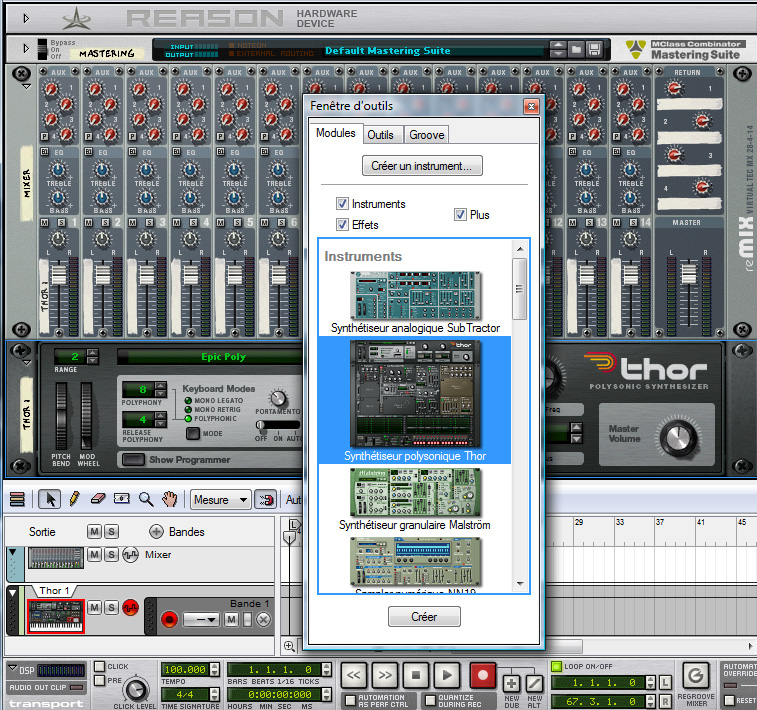Screen dimensions: 757x710
Task: Toggle Quantize During Rec checkbox
Action: click(430, 700)
